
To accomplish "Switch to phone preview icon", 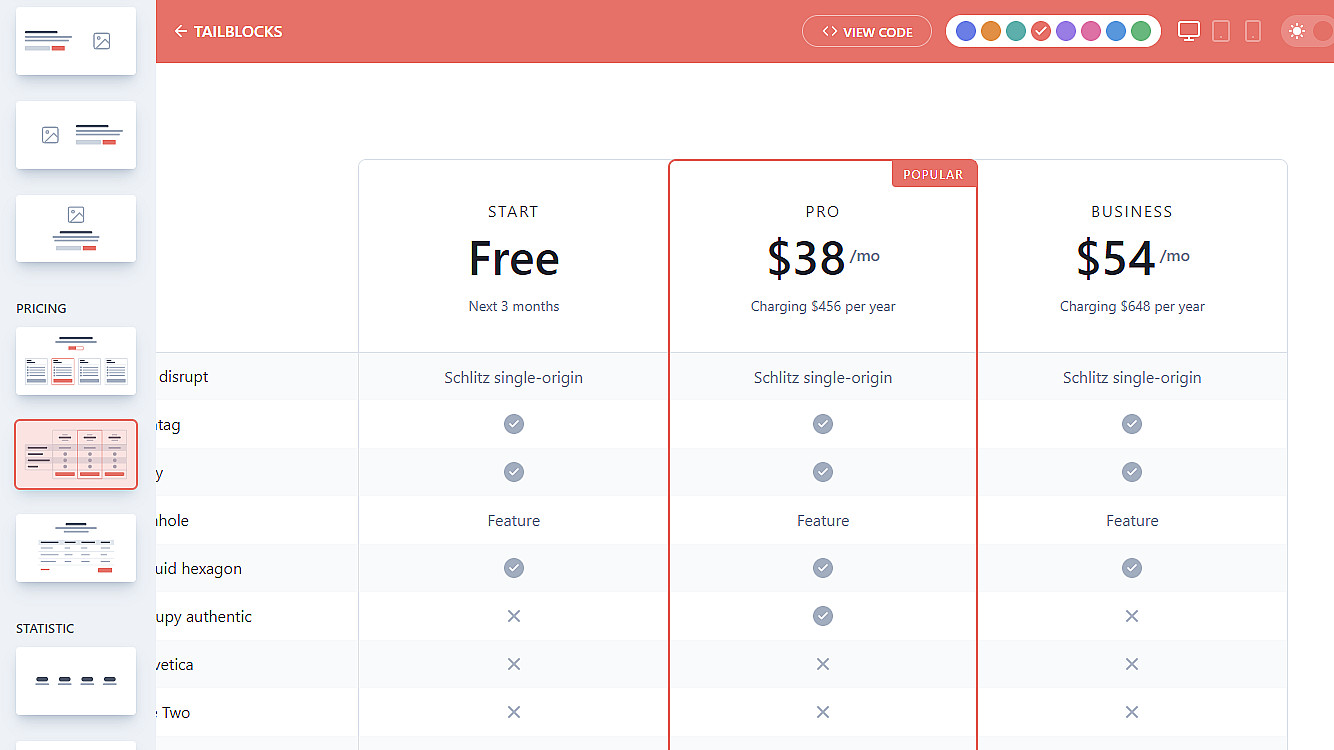I will pyautogui.click(x=1253, y=31).
